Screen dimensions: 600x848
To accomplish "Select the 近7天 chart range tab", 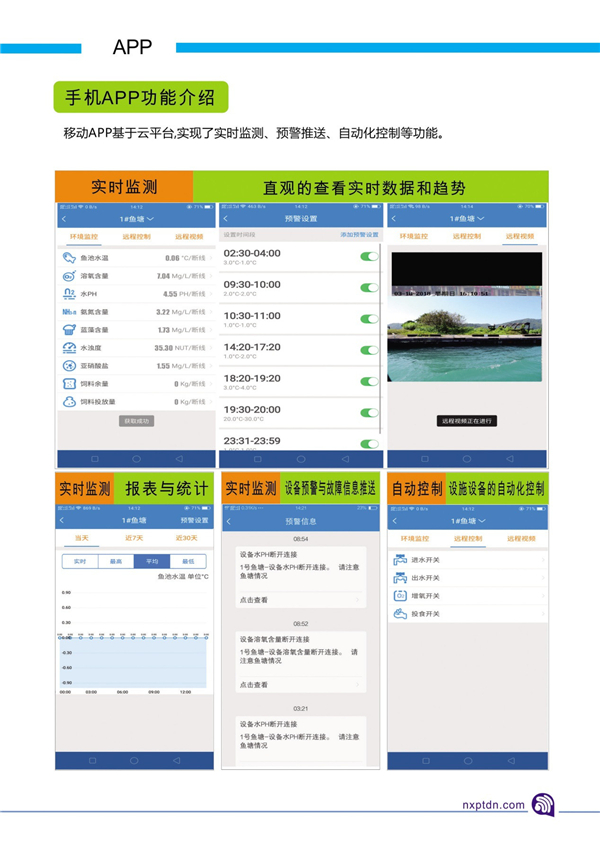I will point(134,538).
